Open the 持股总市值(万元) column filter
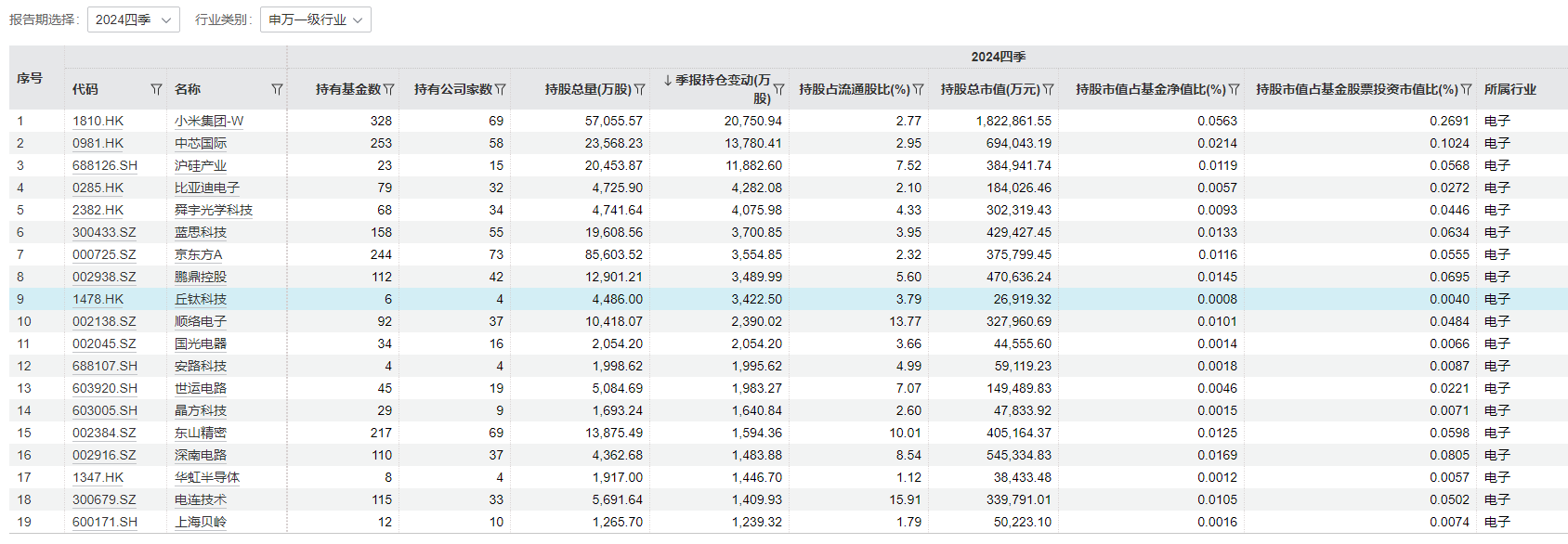Image resolution: width=1568 pixels, height=544 pixels. point(1048,89)
